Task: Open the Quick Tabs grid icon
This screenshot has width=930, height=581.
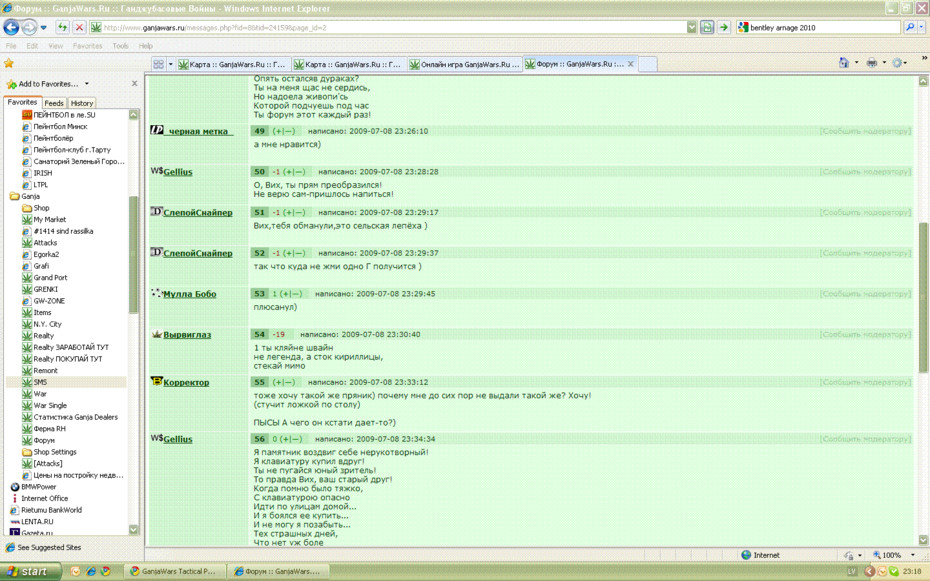Action: [158, 64]
